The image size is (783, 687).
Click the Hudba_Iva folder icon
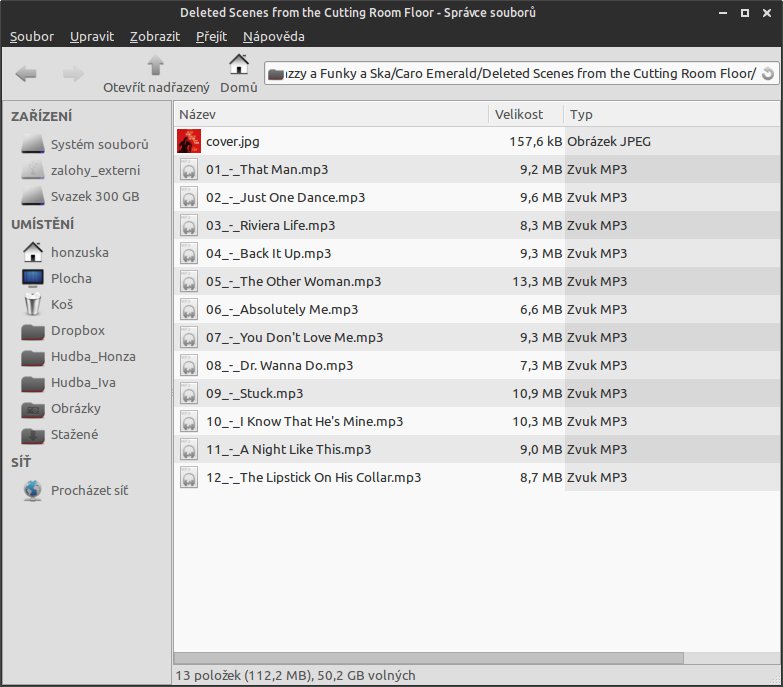click(x=33, y=383)
